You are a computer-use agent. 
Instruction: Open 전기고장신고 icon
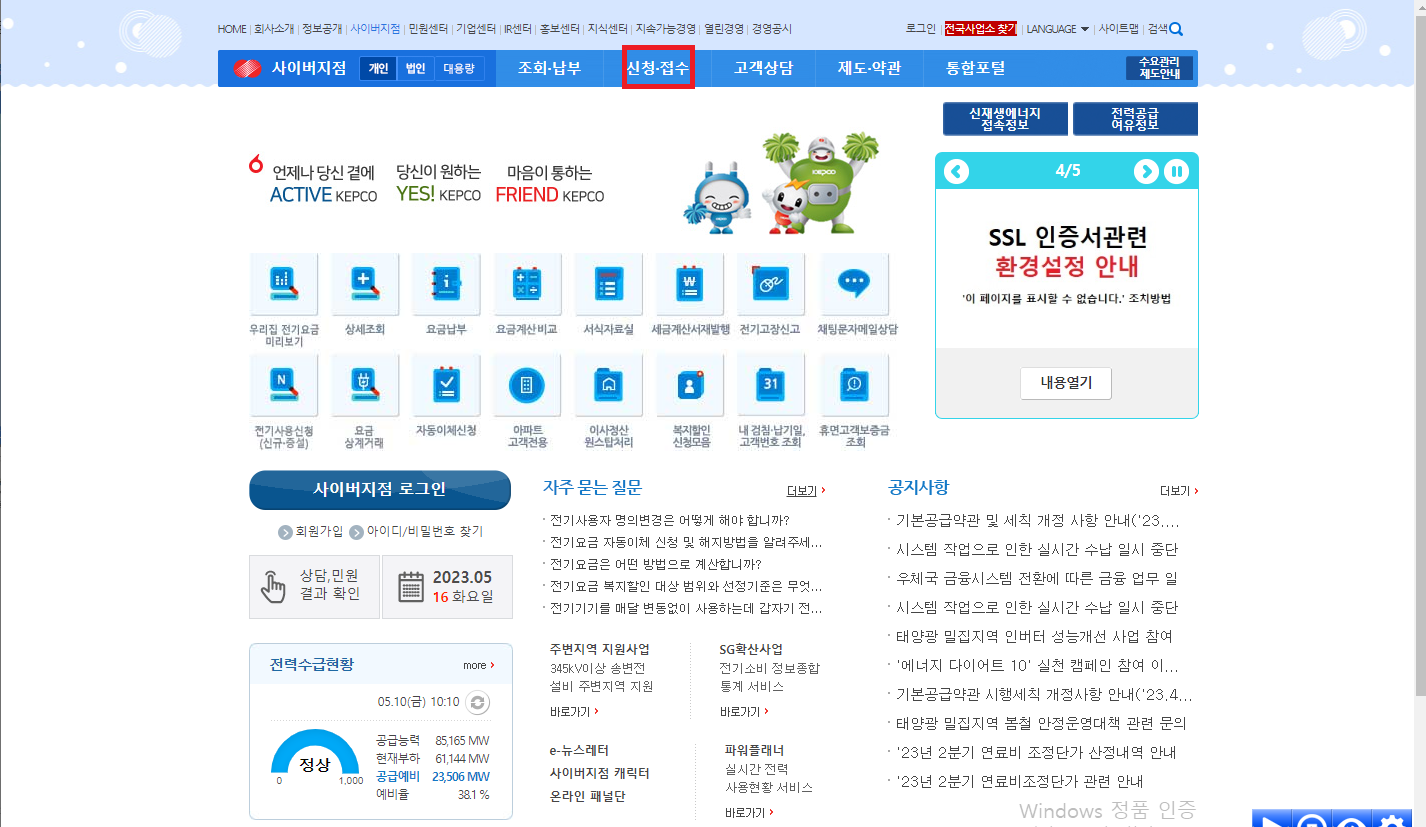[x=771, y=285]
